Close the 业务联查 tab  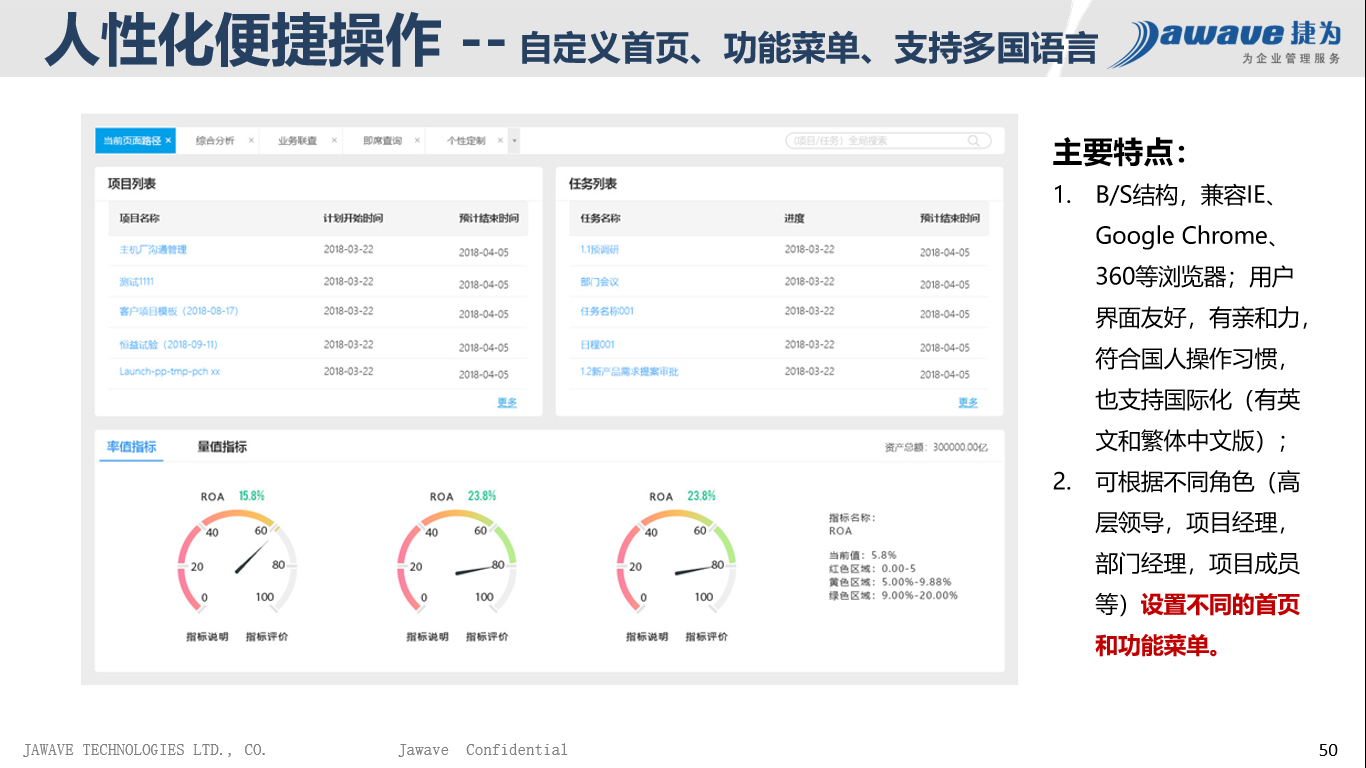click(x=334, y=141)
